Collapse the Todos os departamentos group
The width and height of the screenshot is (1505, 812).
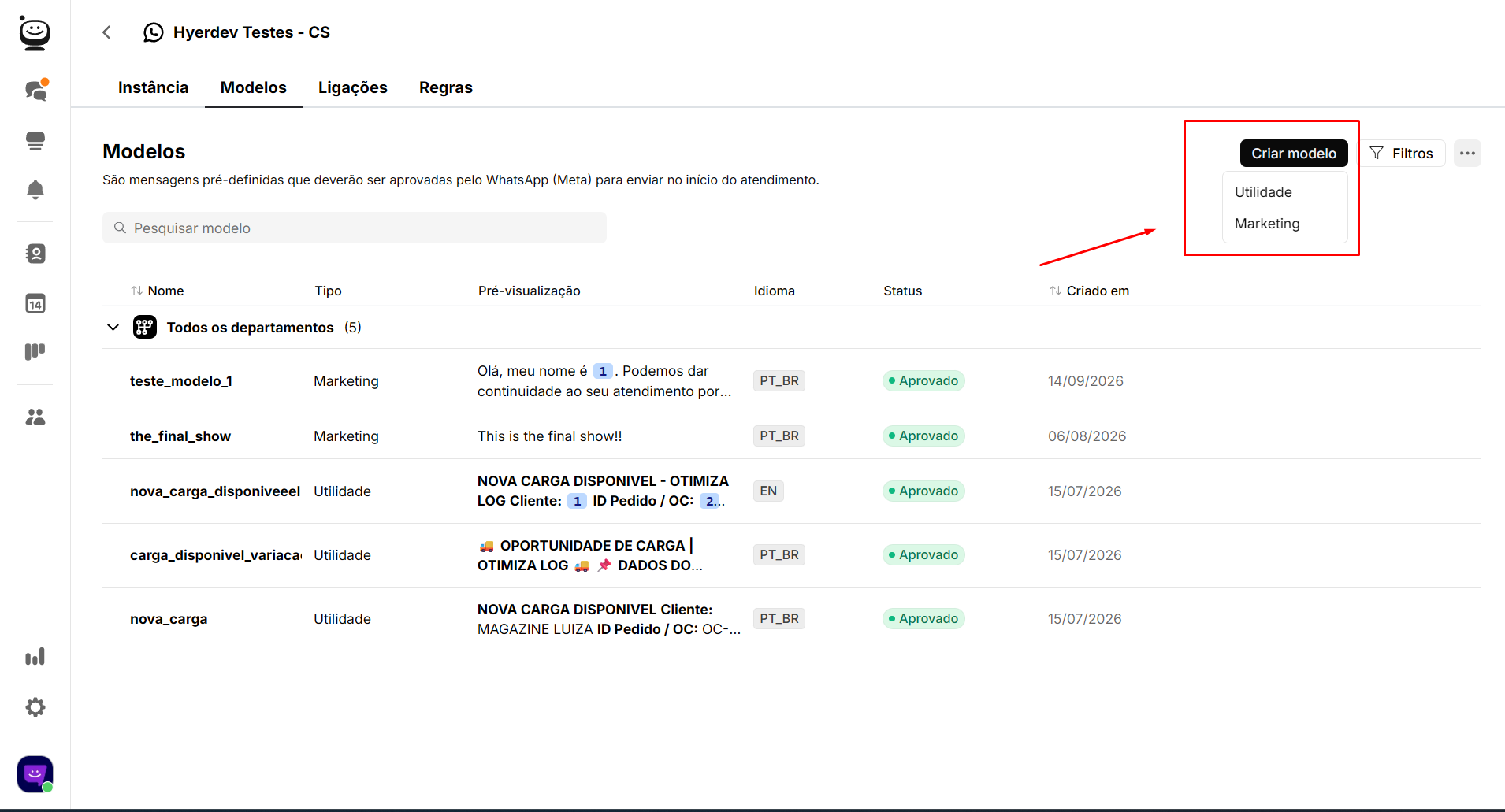113,327
